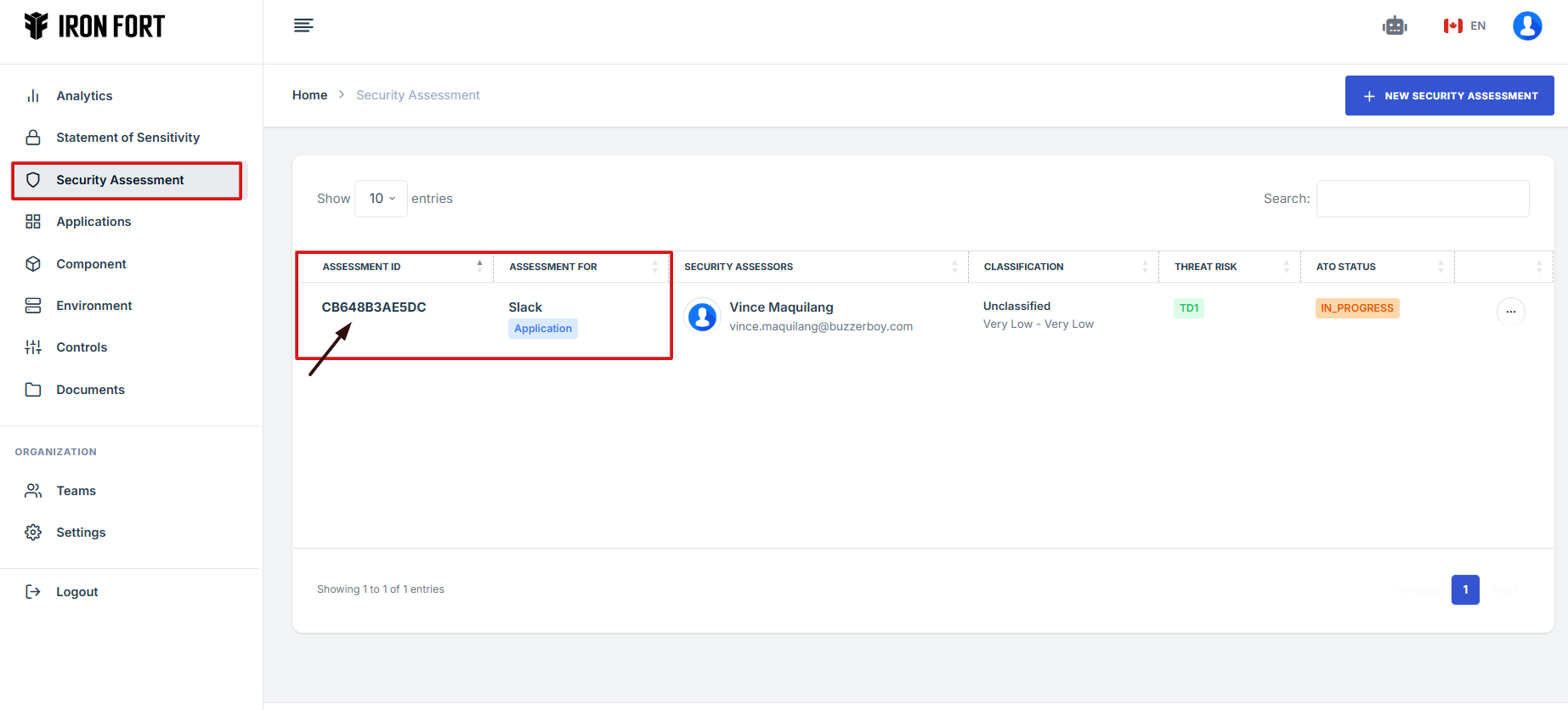Image resolution: width=1568 pixels, height=710 pixels.
Task: Click the hamburger menu collapse icon
Action: coord(303,25)
